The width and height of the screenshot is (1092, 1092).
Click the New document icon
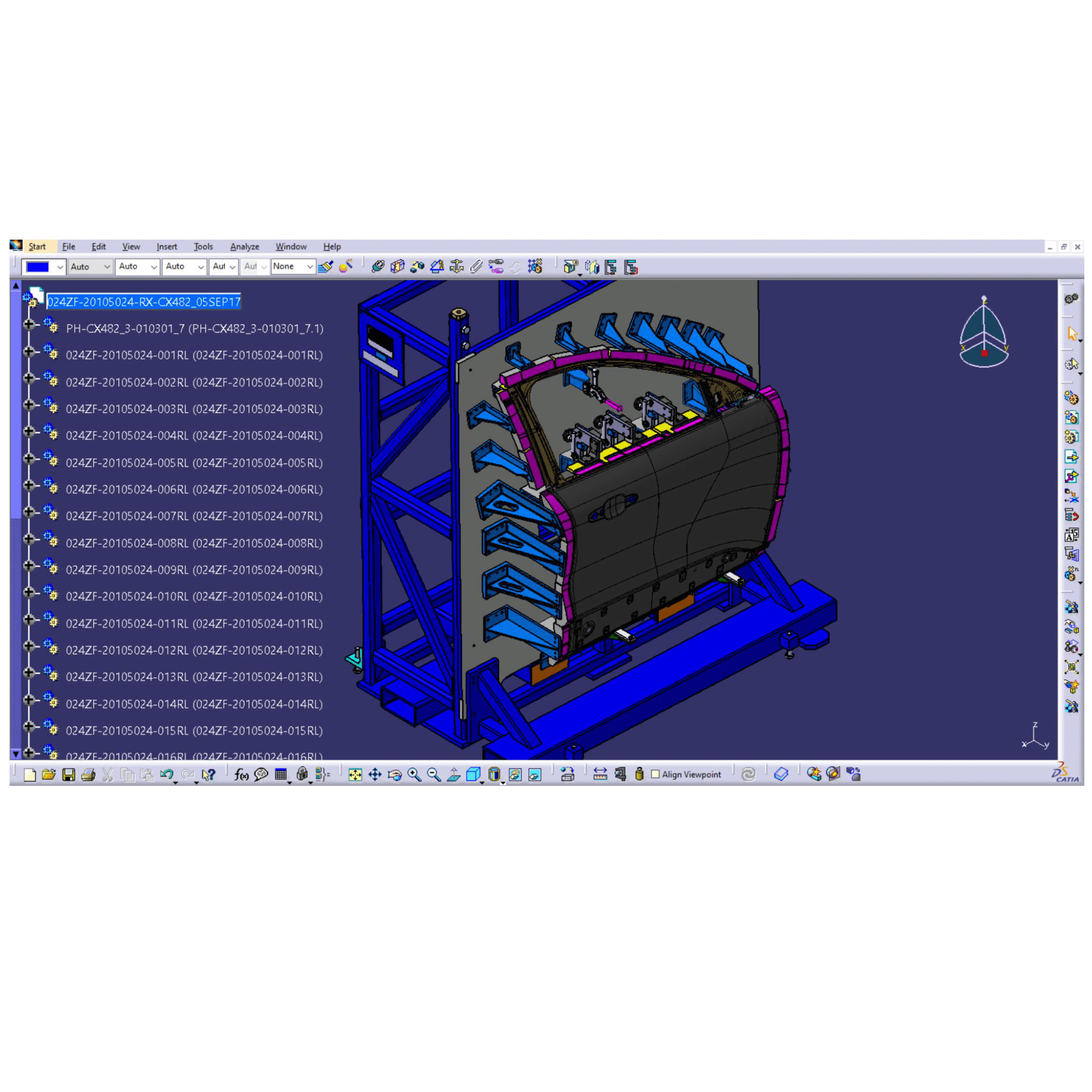tap(30, 774)
